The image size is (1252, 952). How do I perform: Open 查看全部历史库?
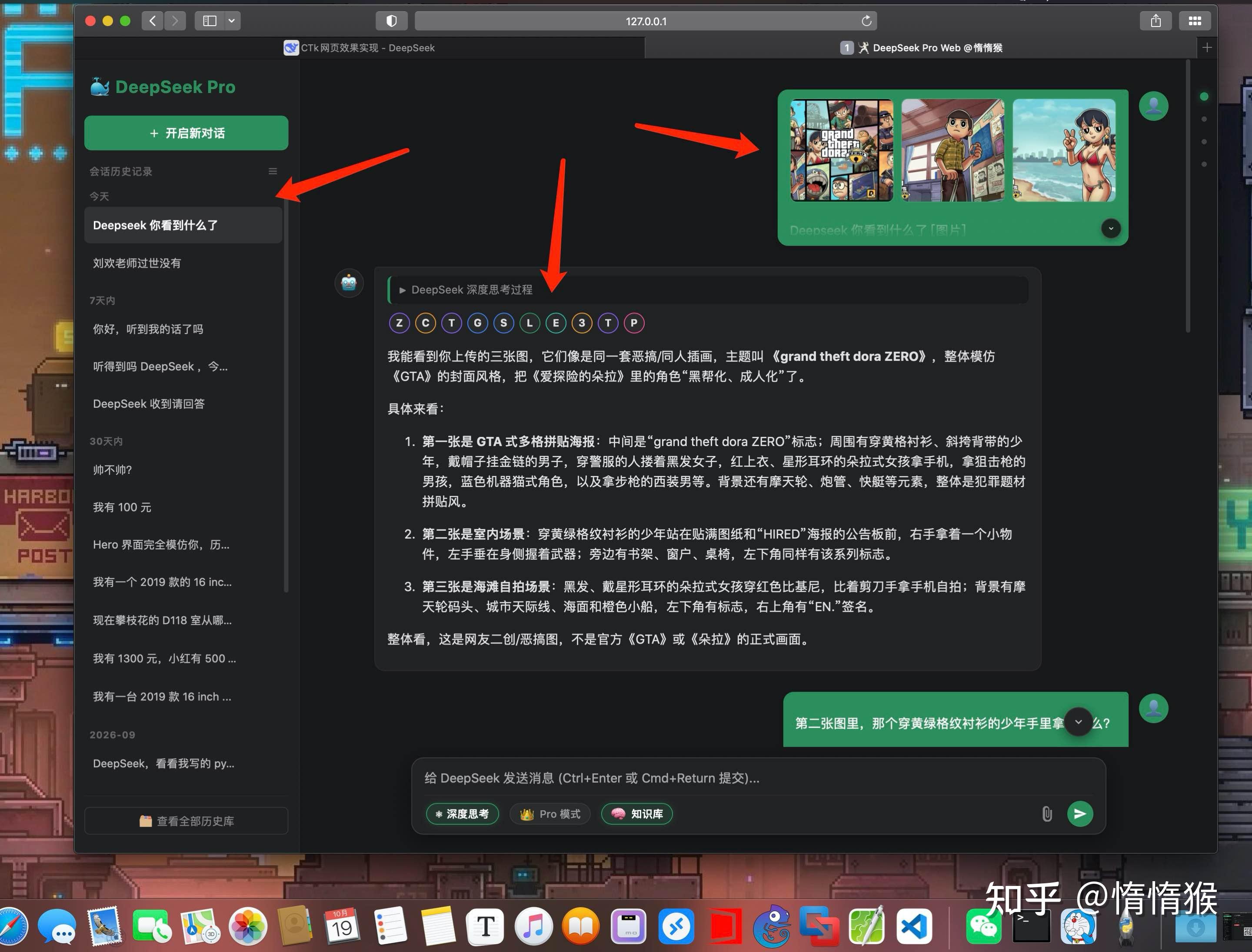pos(186,821)
